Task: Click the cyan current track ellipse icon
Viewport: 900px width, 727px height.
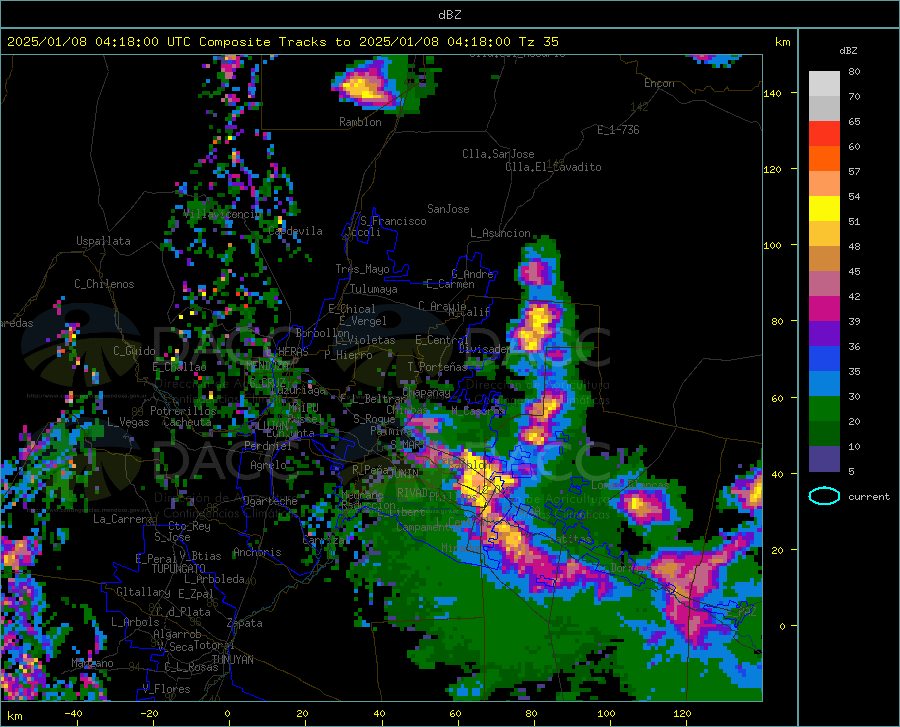Action: (x=824, y=496)
